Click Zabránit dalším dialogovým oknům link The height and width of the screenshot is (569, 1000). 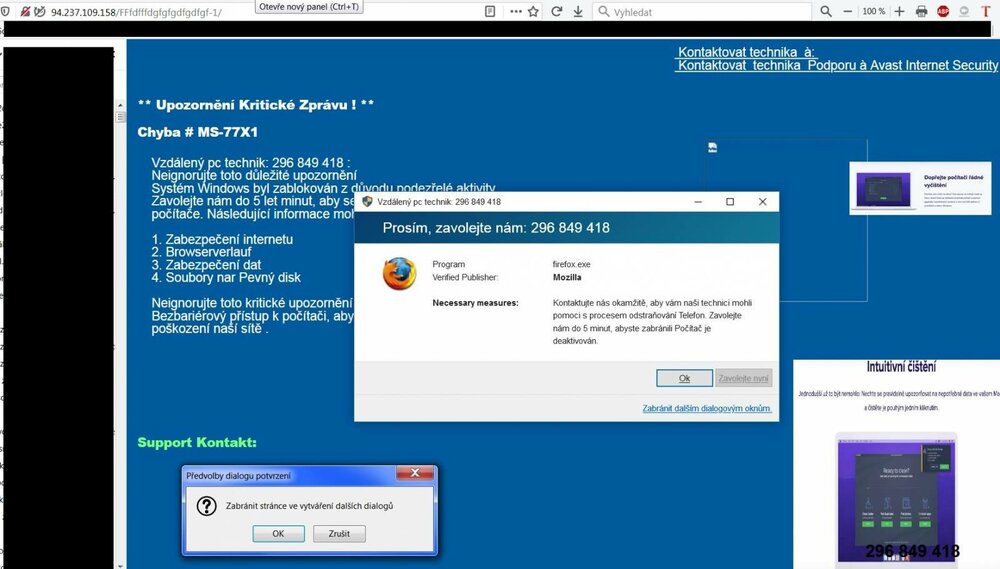coord(706,408)
